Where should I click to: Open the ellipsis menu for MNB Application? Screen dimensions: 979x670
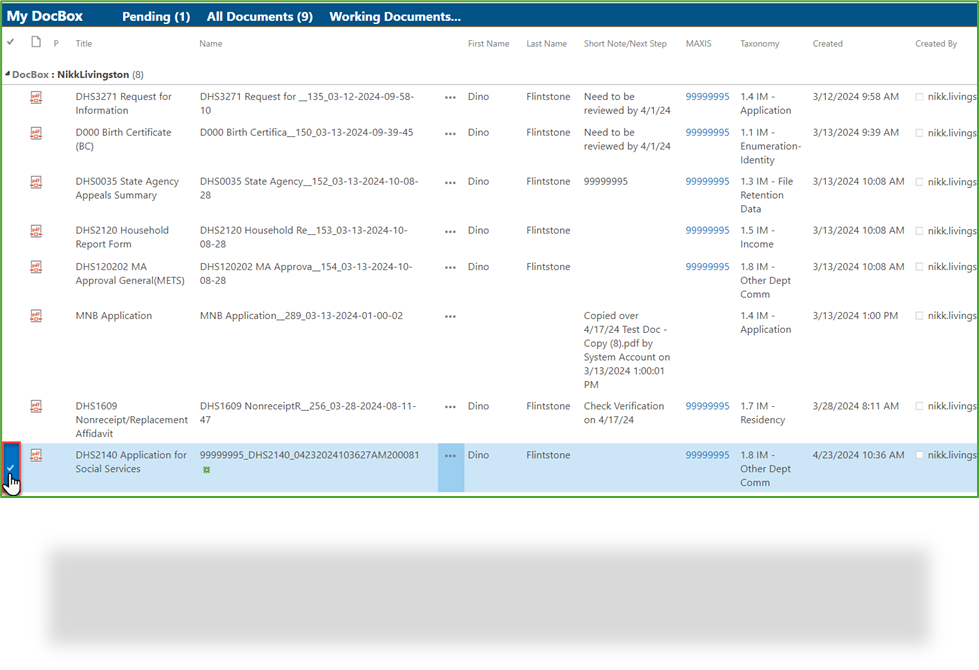point(450,315)
